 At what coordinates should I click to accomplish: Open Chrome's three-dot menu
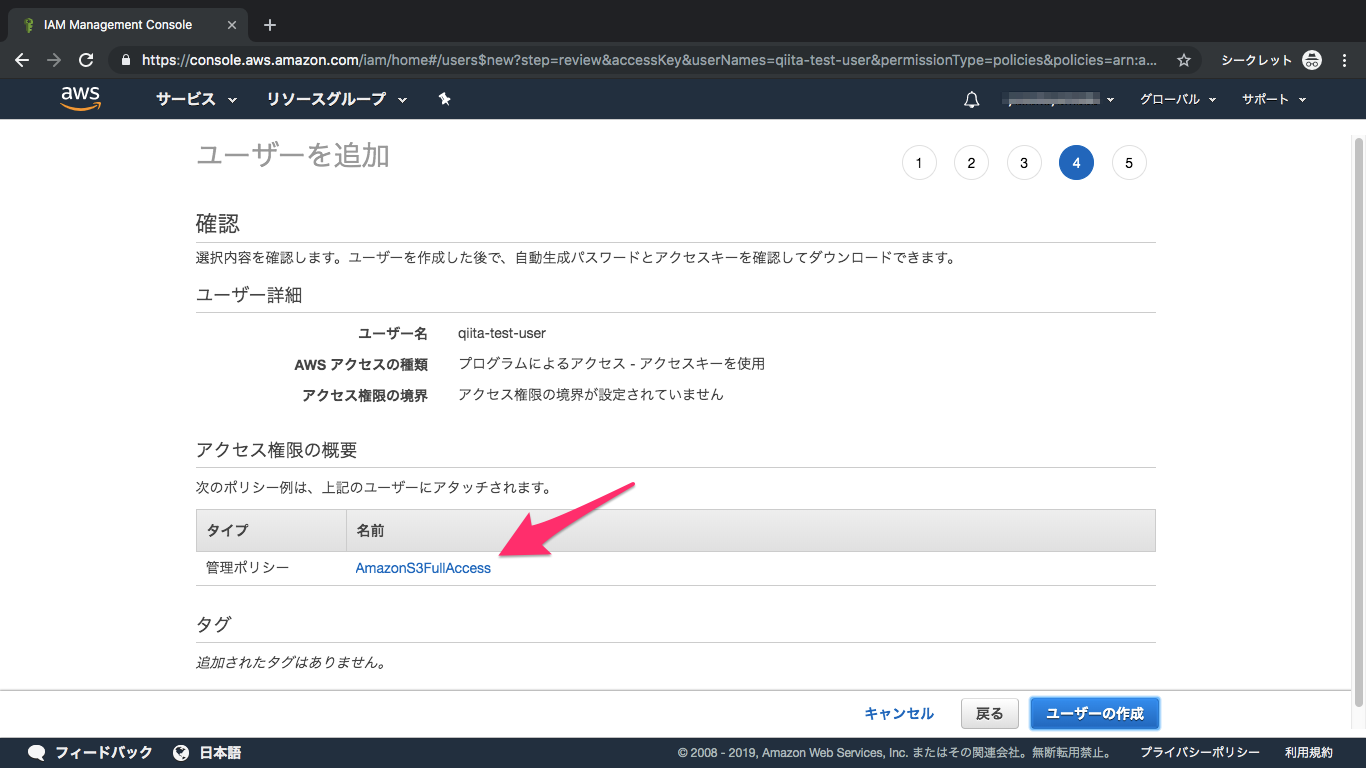tap(1345, 60)
